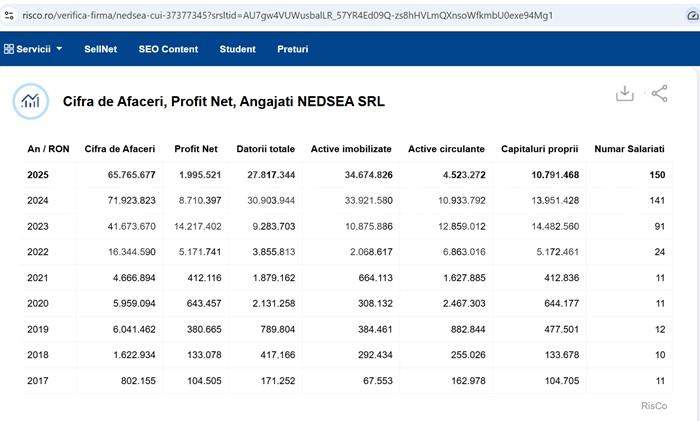700x421 pixels.
Task: Click the total debts value 27.817.344
Action: tap(271, 175)
